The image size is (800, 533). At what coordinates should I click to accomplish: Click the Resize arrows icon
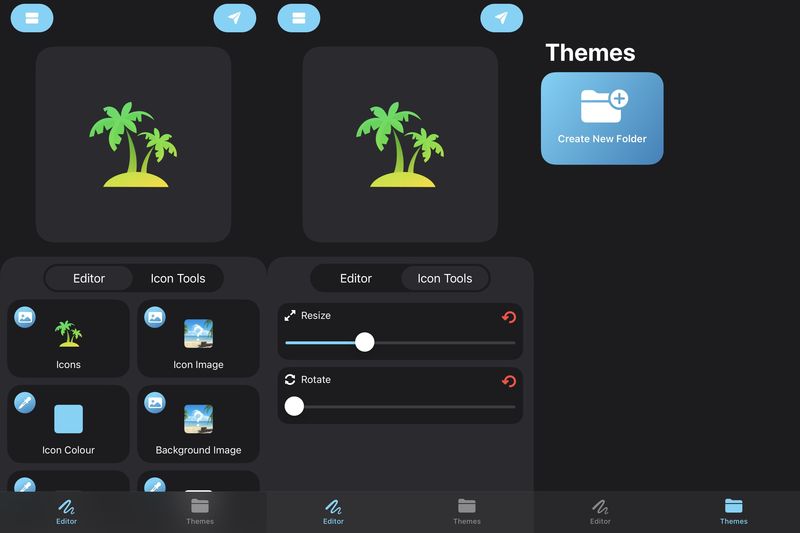click(290, 315)
